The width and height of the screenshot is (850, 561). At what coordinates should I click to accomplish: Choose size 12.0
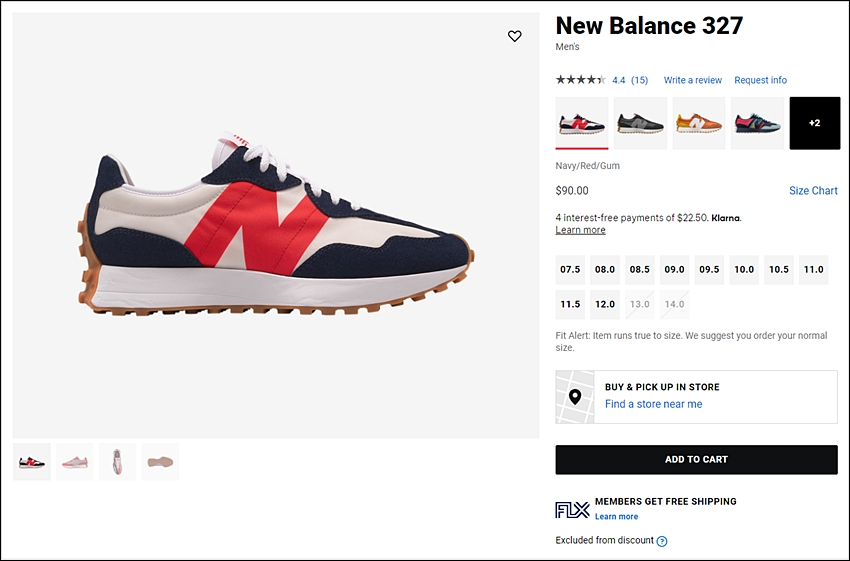click(605, 304)
